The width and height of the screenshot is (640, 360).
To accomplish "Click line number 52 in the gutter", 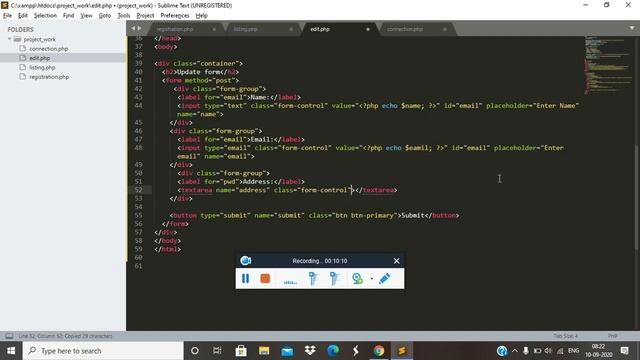I will [x=138, y=190].
